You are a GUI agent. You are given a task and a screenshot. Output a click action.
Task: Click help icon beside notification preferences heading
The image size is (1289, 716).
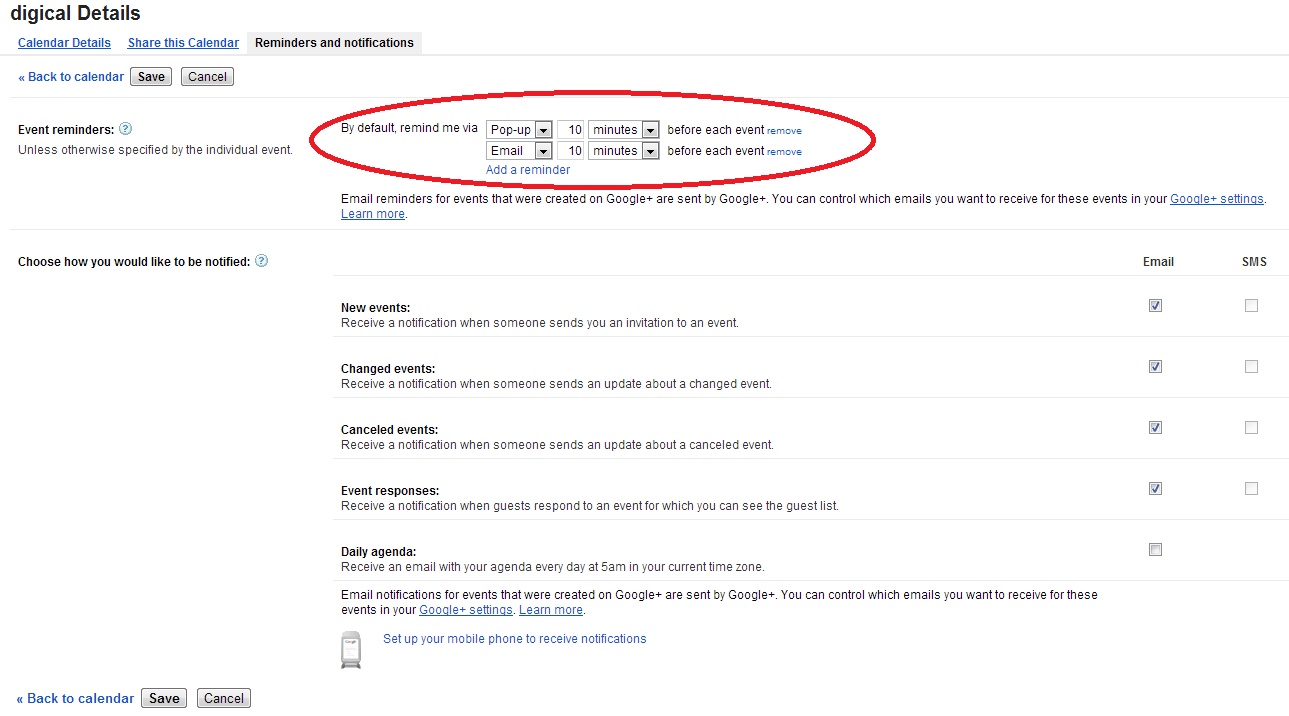(x=262, y=261)
